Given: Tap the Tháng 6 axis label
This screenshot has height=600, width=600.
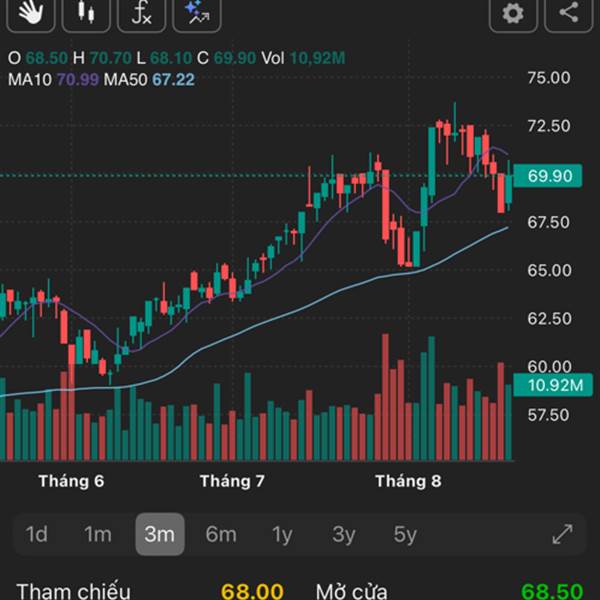Looking at the screenshot, I should 72,481.
